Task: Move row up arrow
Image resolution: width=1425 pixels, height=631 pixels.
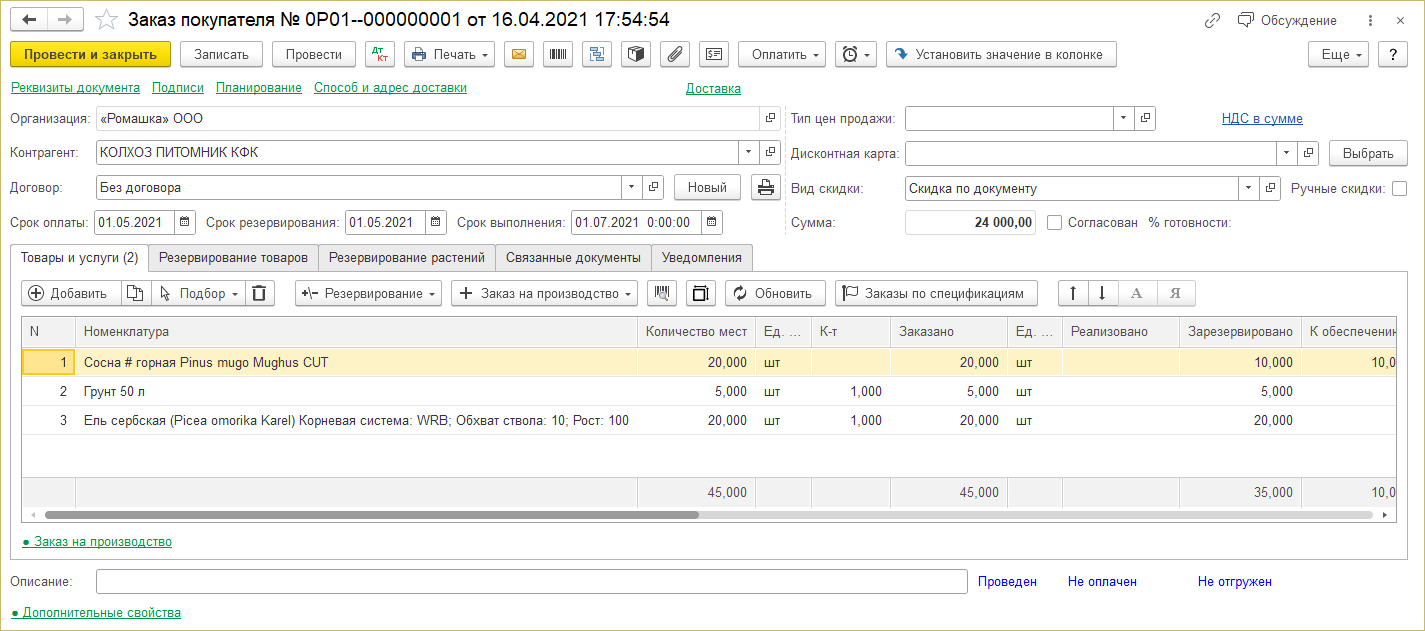Action: [1074, 293]
